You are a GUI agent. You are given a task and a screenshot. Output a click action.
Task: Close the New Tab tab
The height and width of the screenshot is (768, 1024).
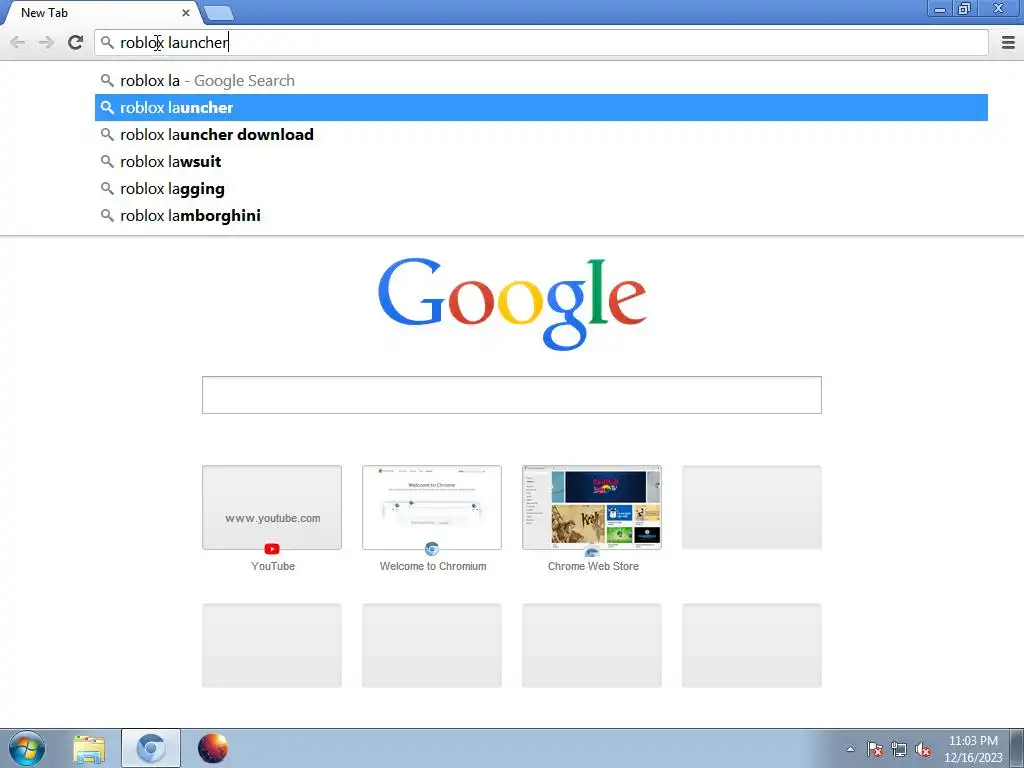[x=186, y=12]
